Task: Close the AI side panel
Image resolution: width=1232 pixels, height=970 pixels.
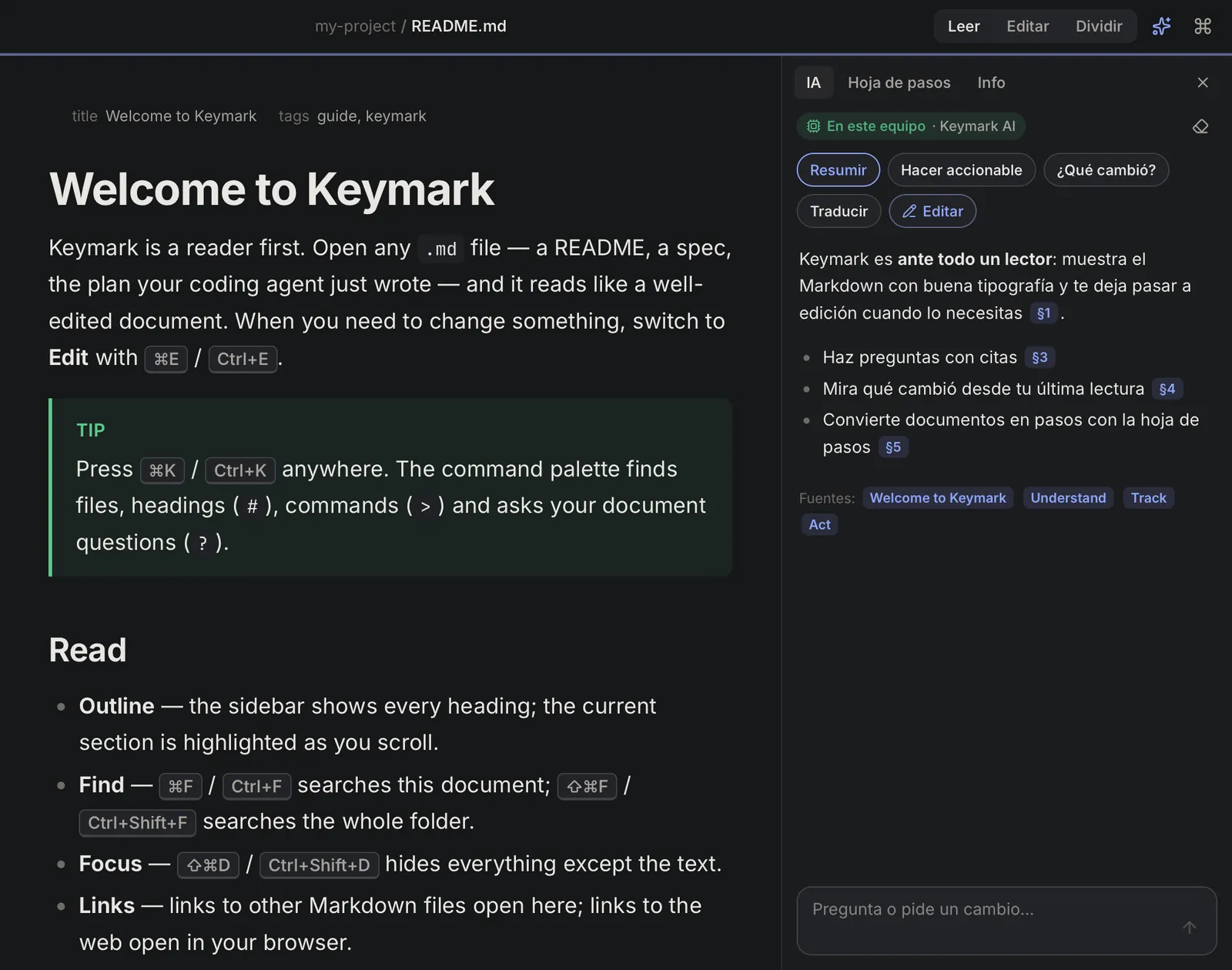Action: (1203, 82)
